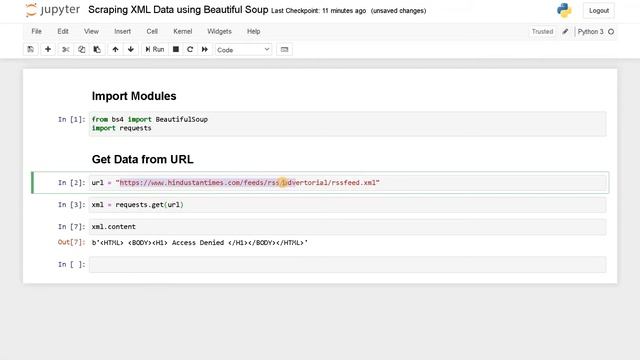Viewport: 640px width, 360px height.
Task: Select the Get Data from URL heading
Action: point(142,159)
